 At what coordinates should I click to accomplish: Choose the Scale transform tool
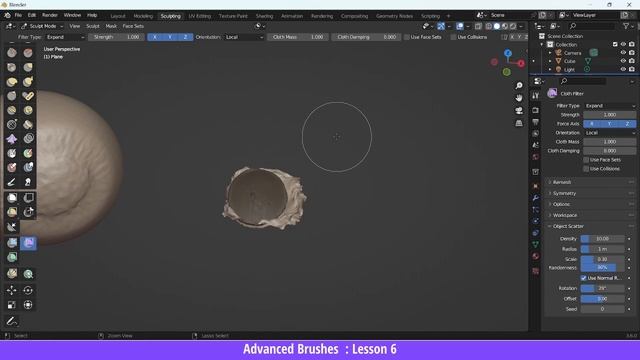click(x=12, y=304)
